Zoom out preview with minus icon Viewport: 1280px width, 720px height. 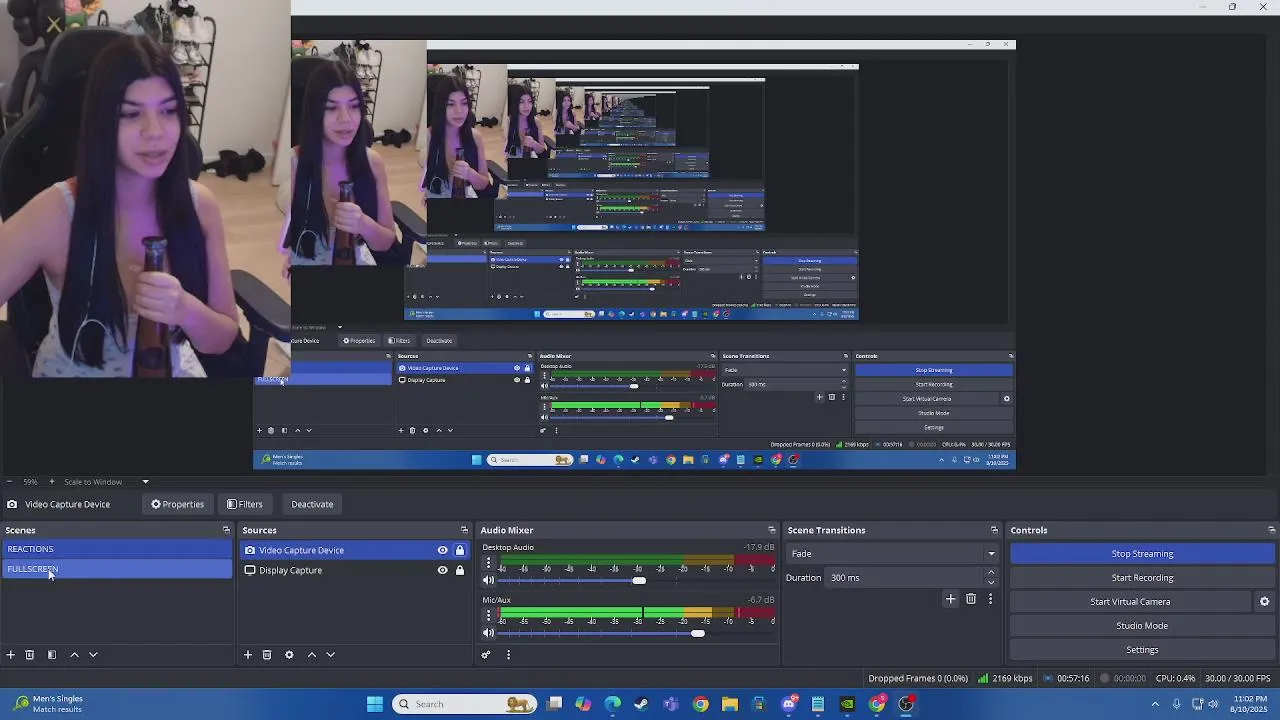[x=9, y=482]
